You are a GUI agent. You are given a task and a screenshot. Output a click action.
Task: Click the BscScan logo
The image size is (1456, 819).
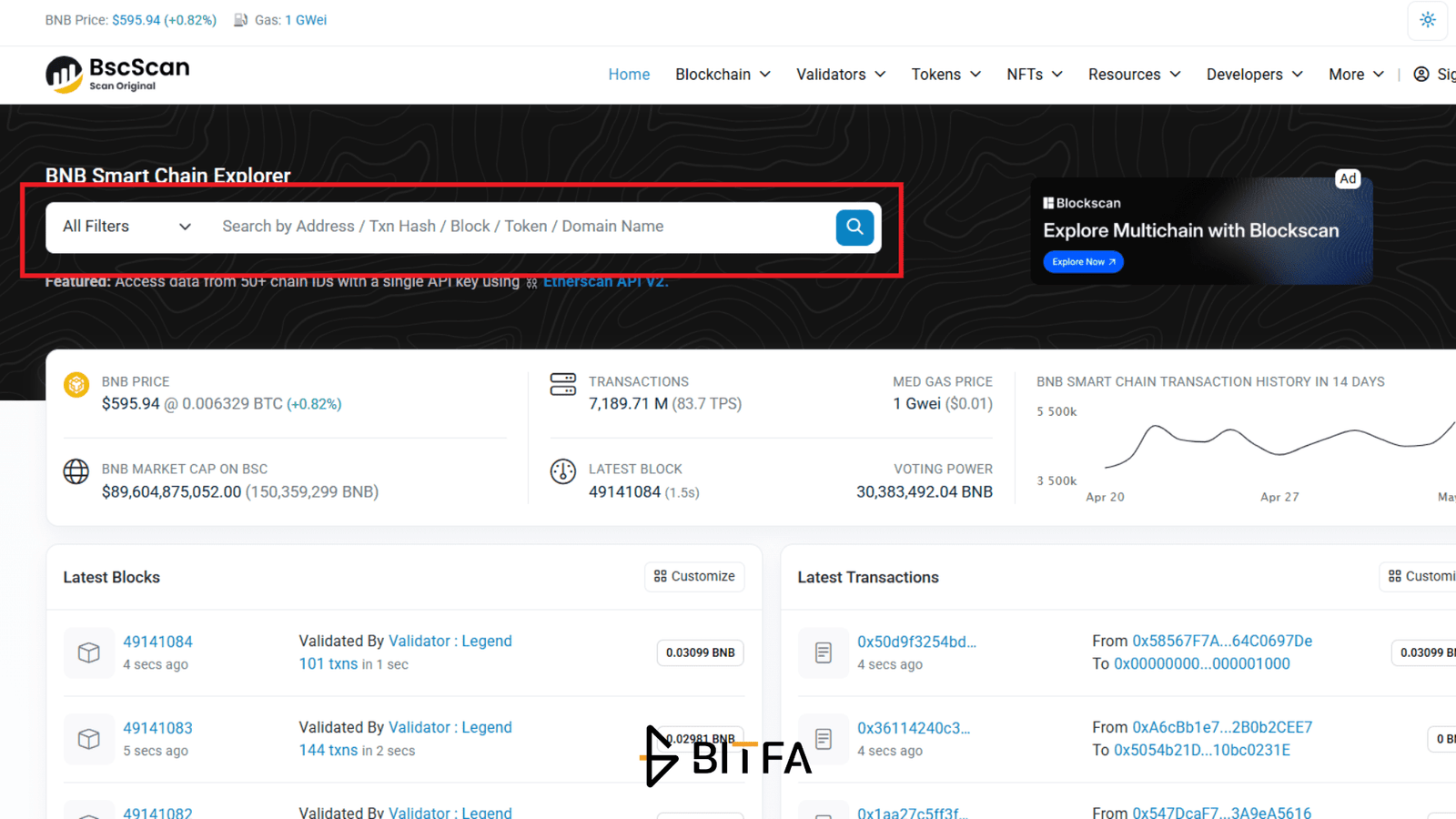tap(117, 75)
